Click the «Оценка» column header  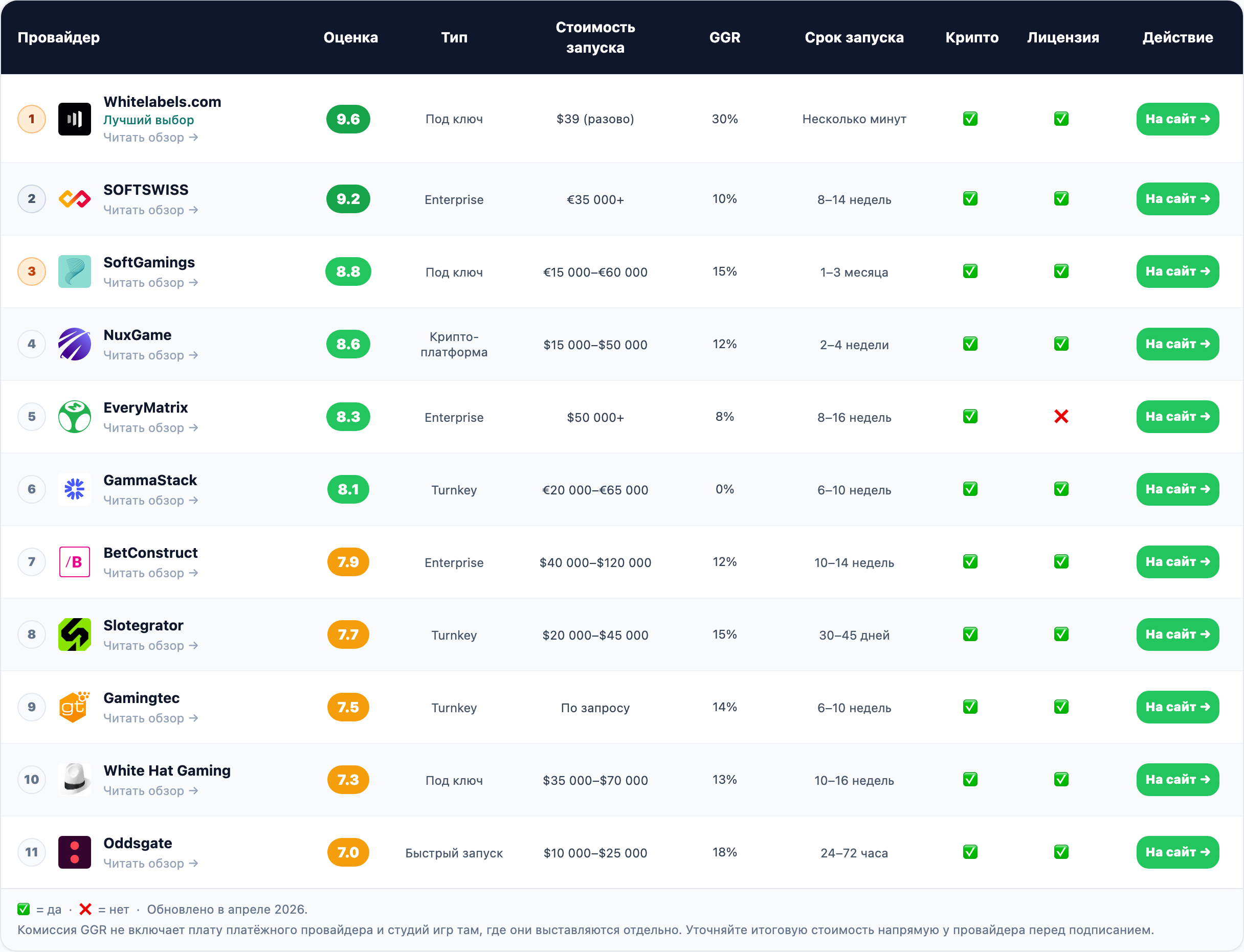pyautogui.click(x=350, y=37)
